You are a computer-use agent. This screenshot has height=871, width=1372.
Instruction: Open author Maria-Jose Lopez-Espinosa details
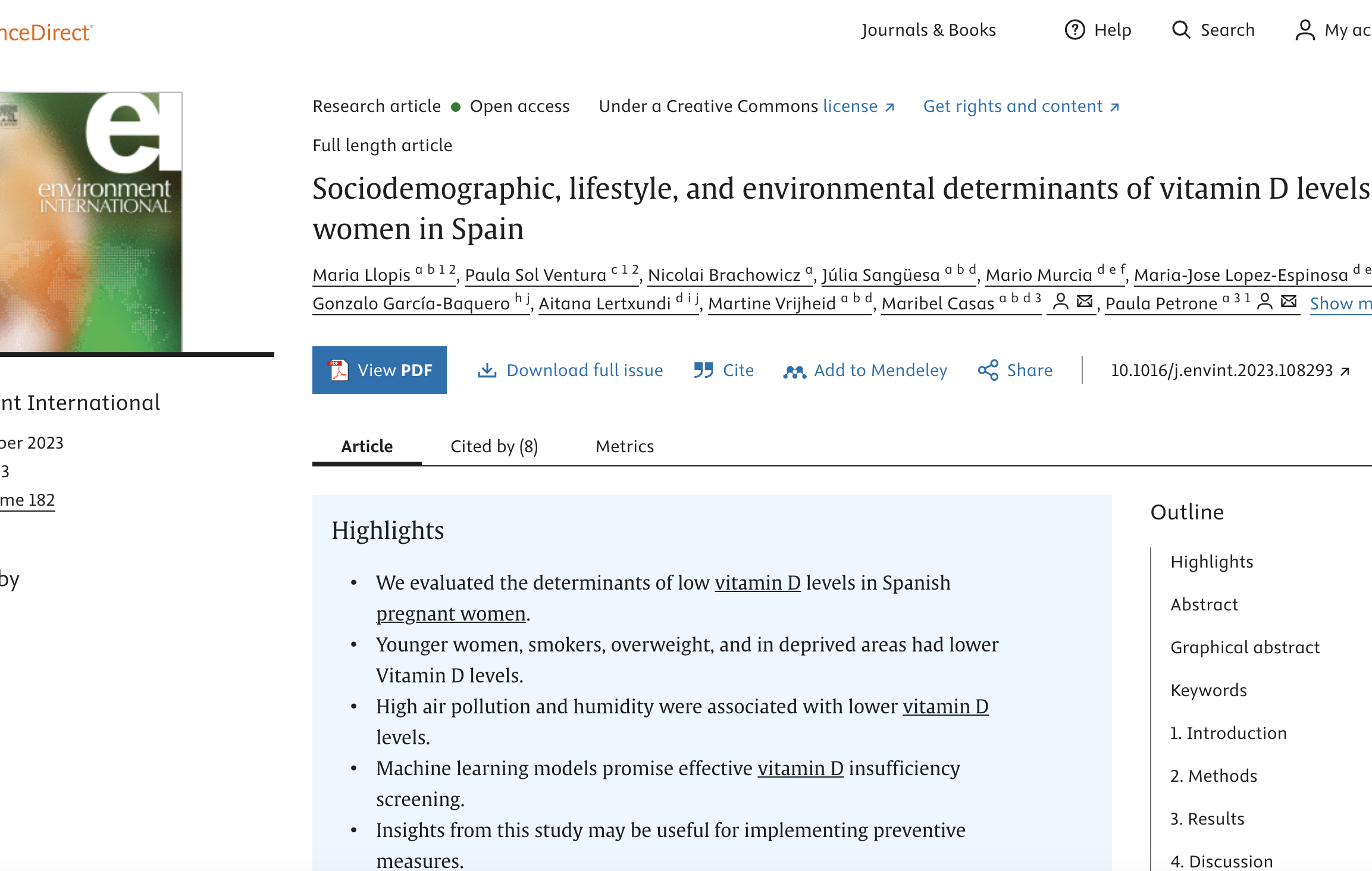tap(1252, 274)
